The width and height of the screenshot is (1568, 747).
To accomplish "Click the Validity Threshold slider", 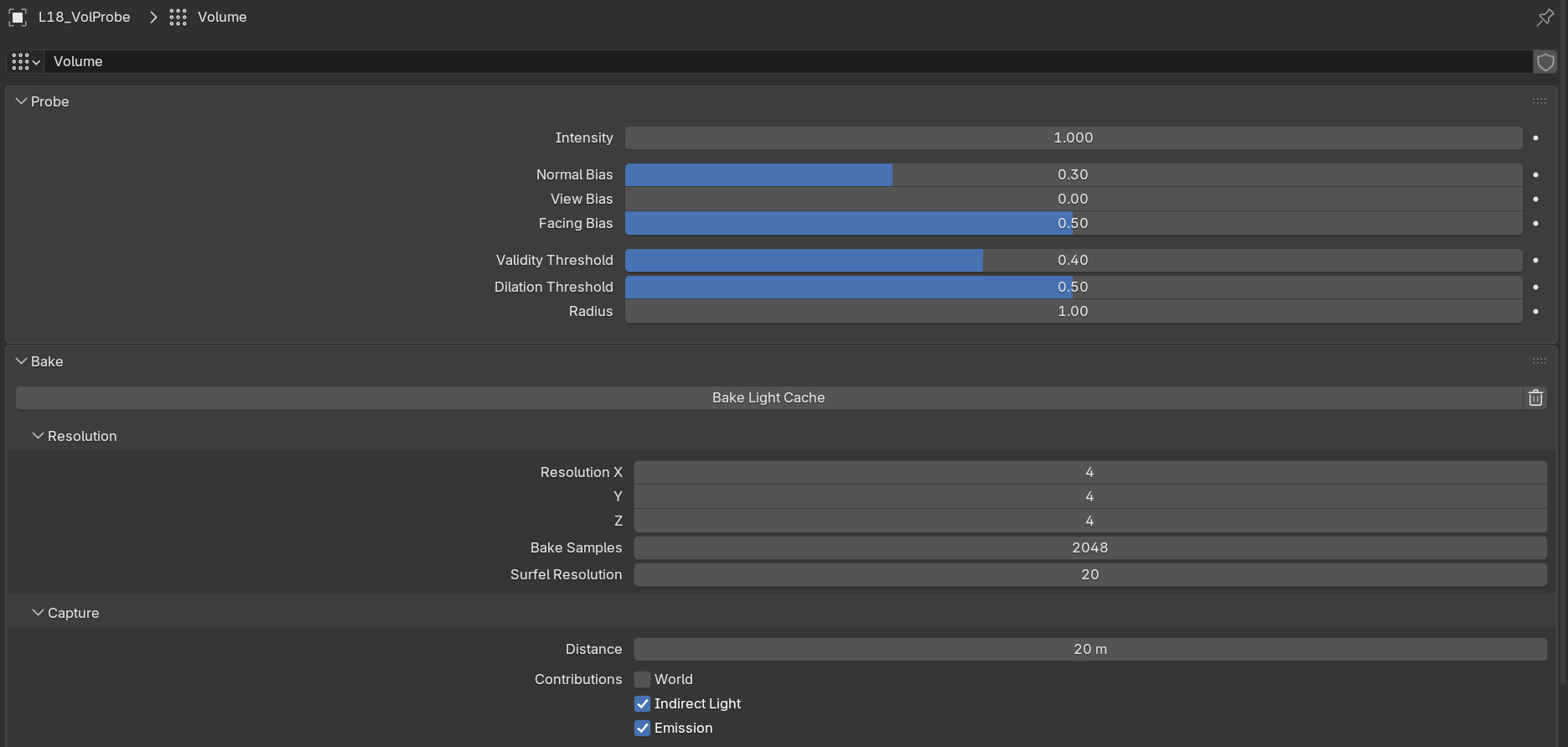I will pos(1073,260).
